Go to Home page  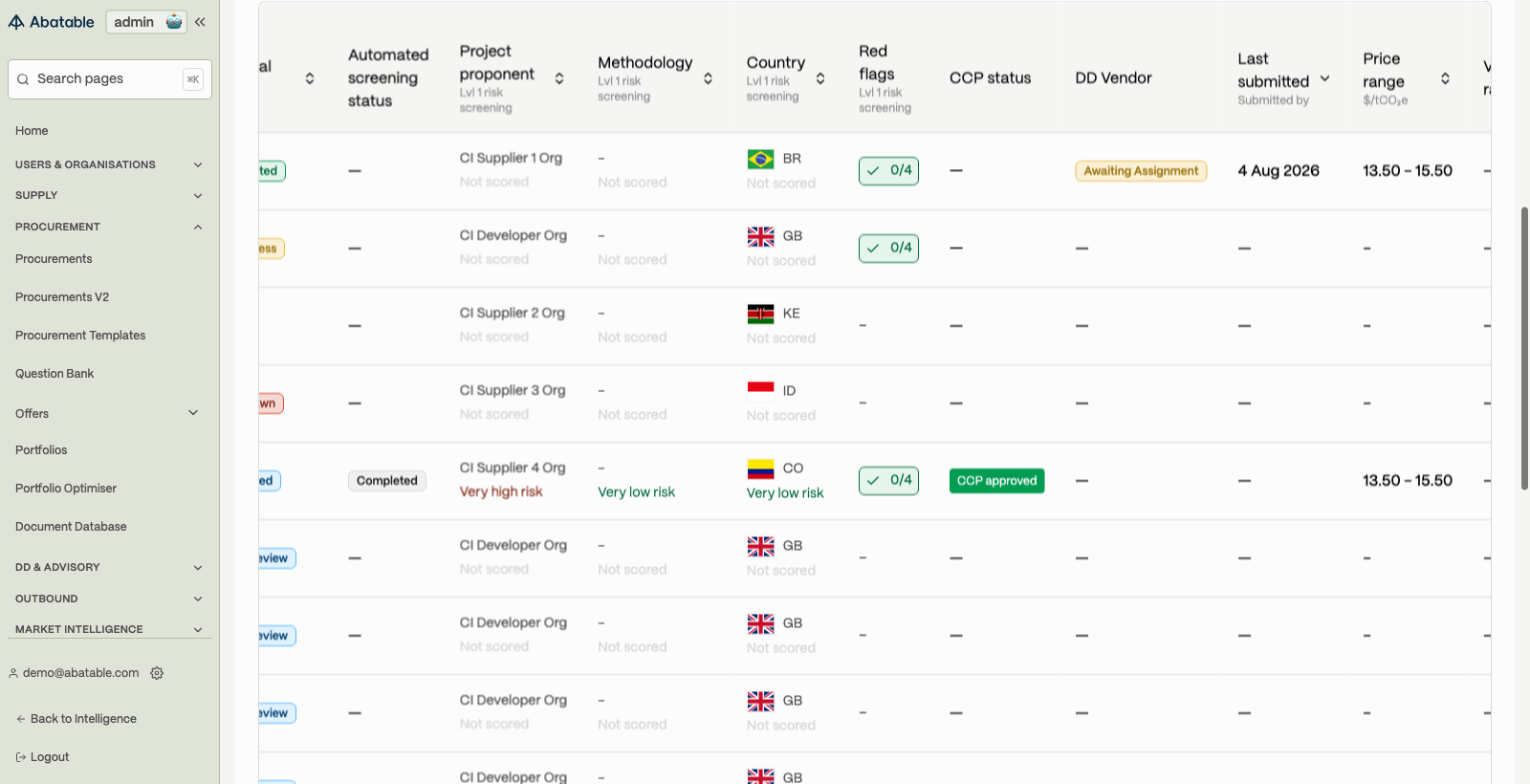tap(32, 131)
